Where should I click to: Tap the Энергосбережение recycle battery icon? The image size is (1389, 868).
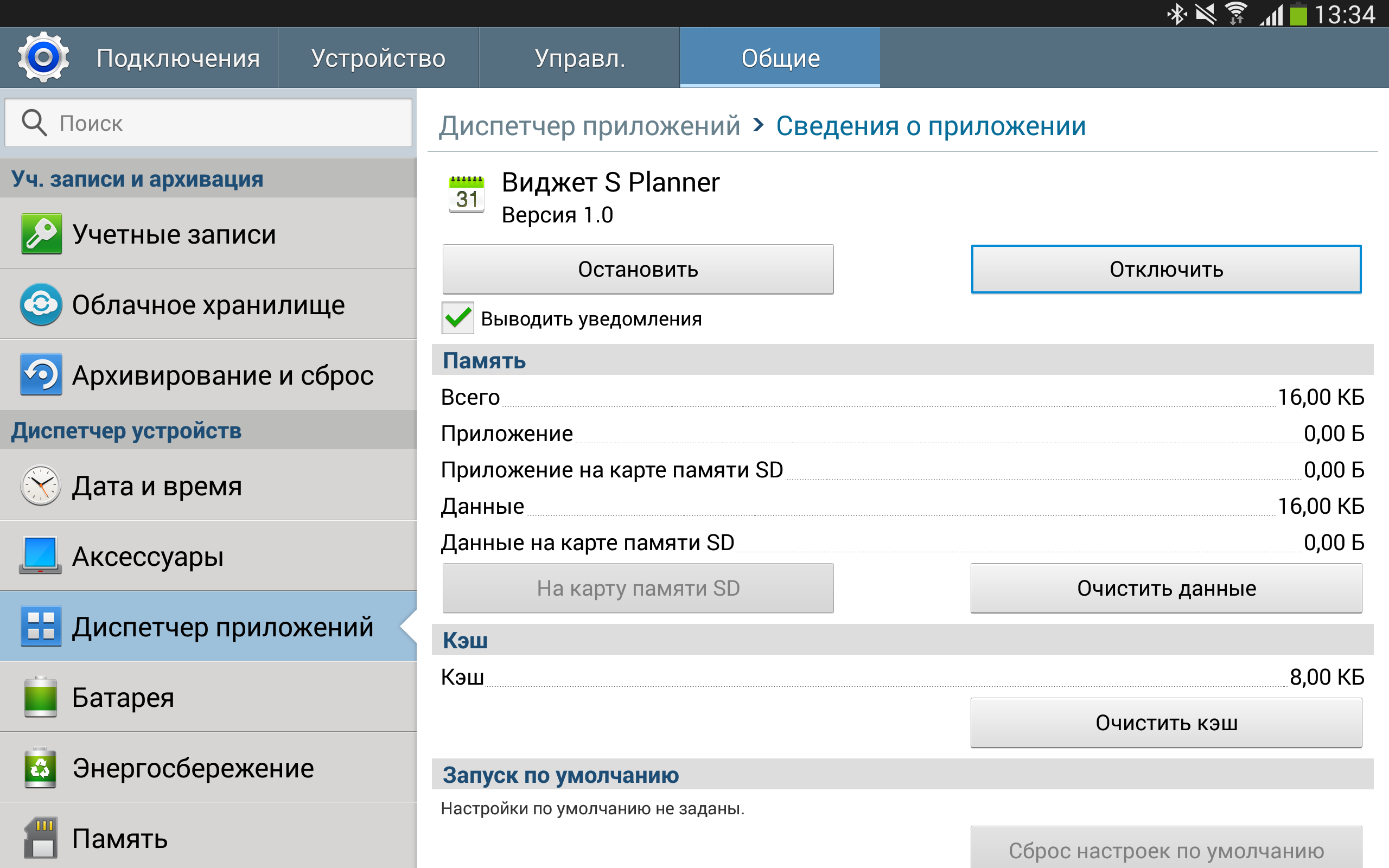click(x=40, y=768)
